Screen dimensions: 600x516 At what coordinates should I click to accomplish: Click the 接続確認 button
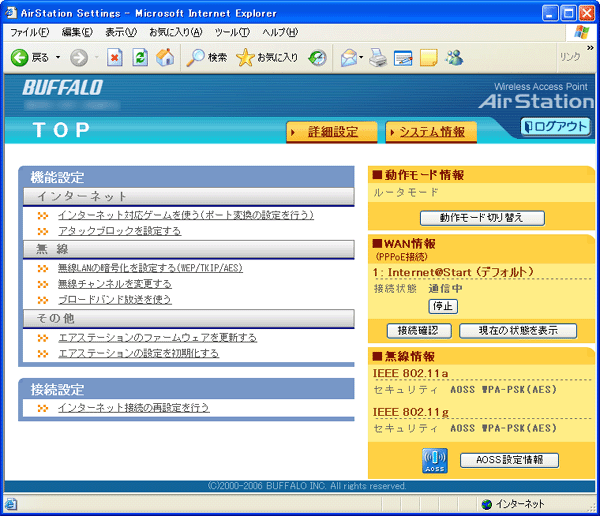[419, 330]
